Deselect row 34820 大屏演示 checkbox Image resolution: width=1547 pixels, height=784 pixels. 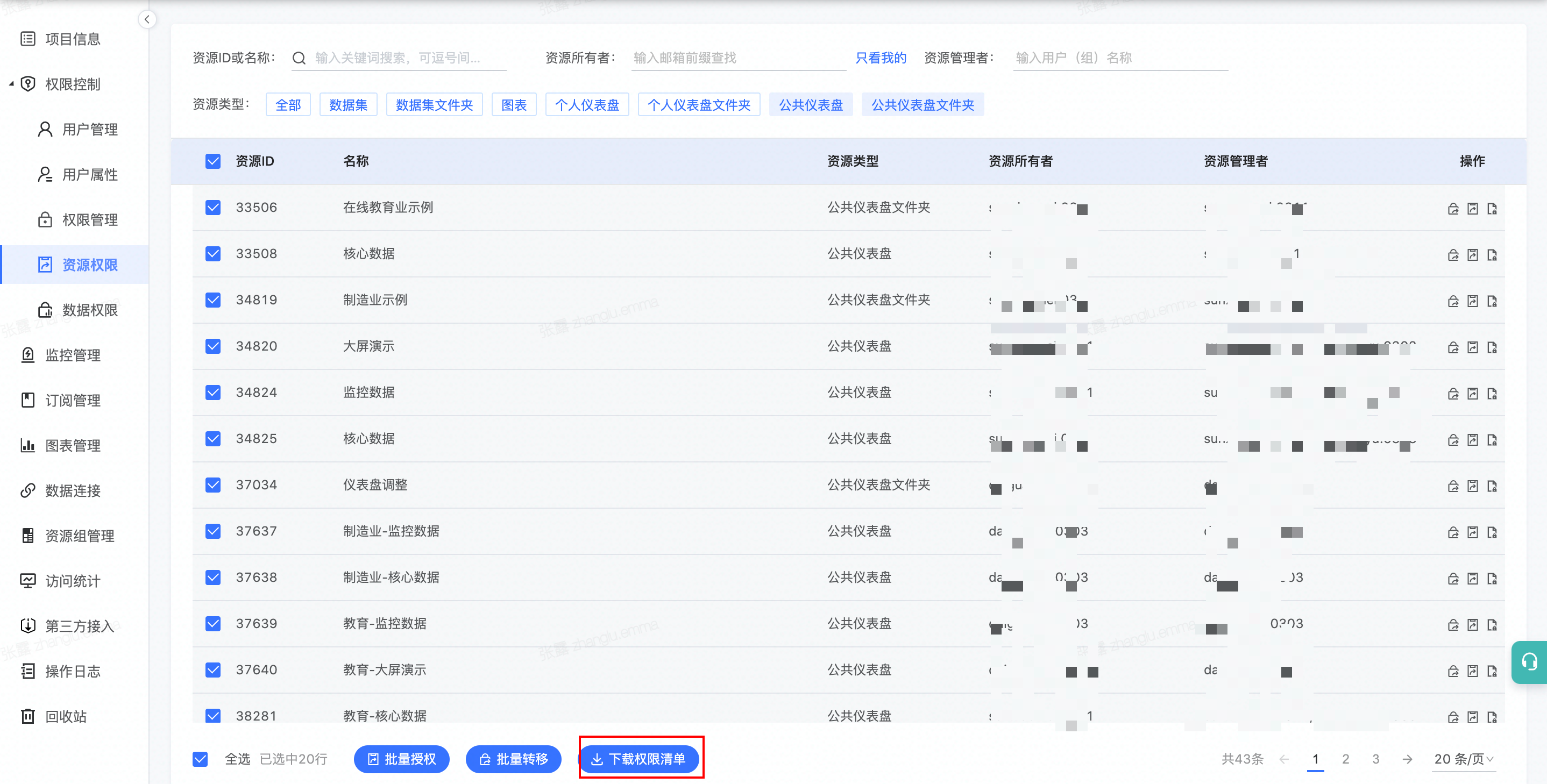[x=213, y=346]
